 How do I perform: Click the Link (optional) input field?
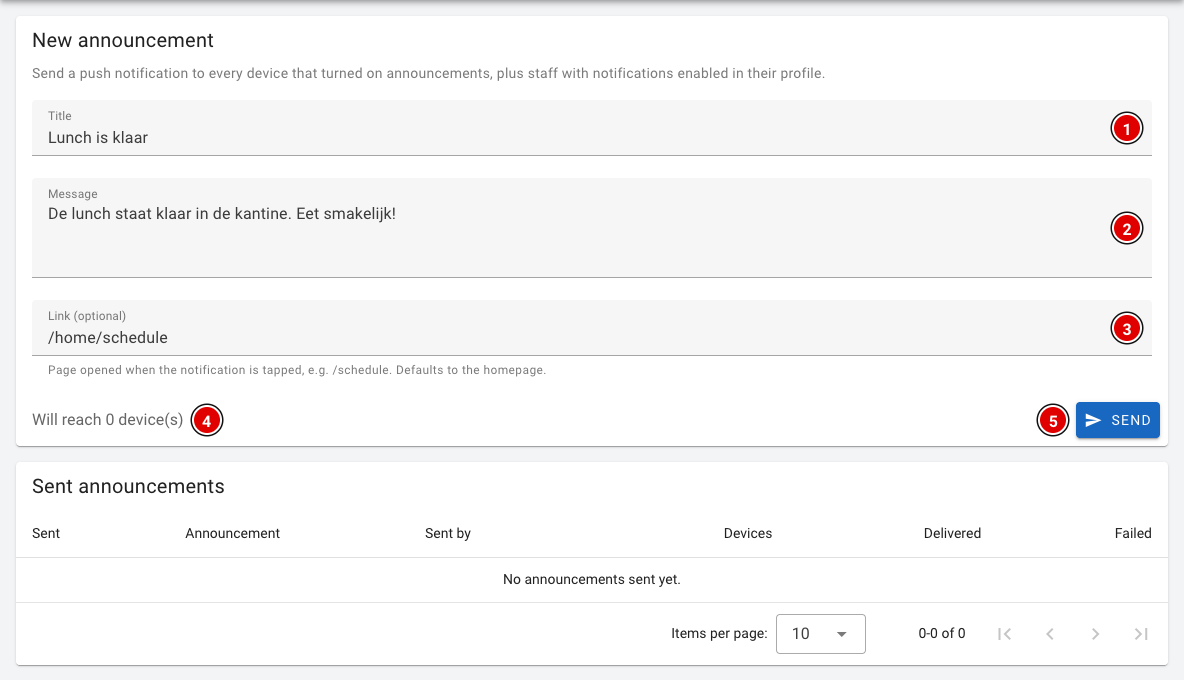coord(591,328)
